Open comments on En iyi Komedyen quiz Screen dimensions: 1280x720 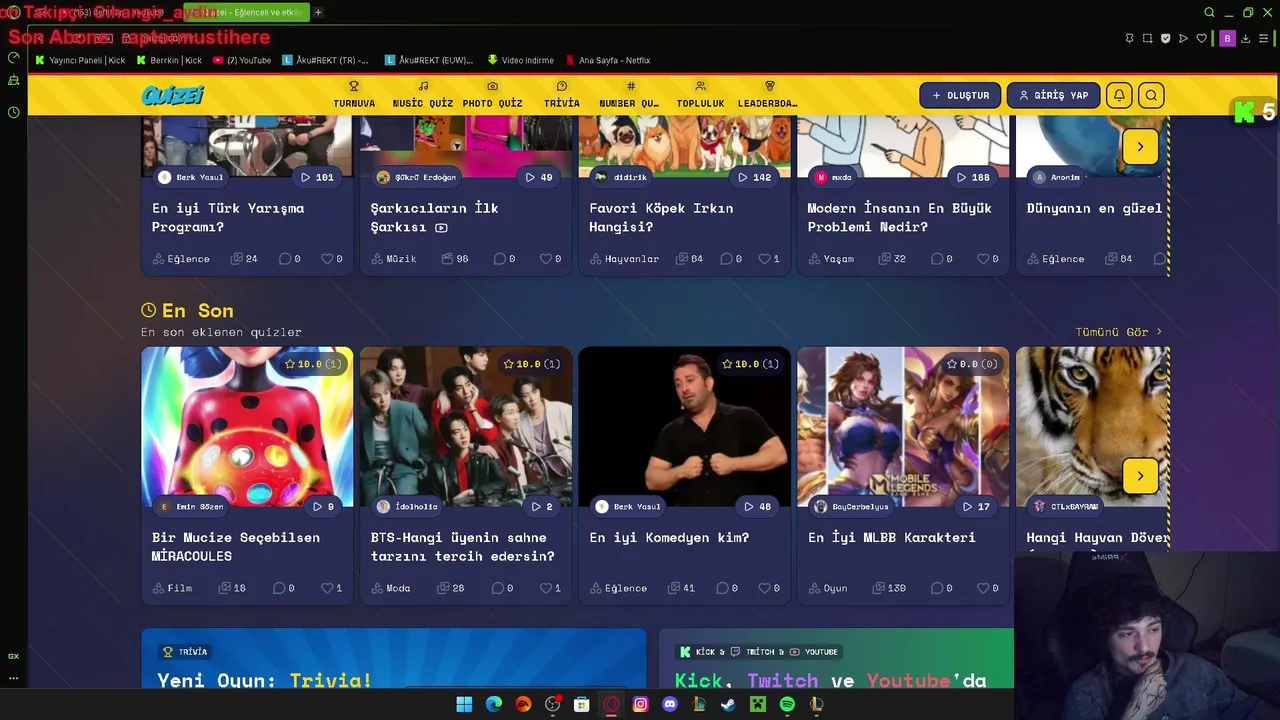point(722,588)
